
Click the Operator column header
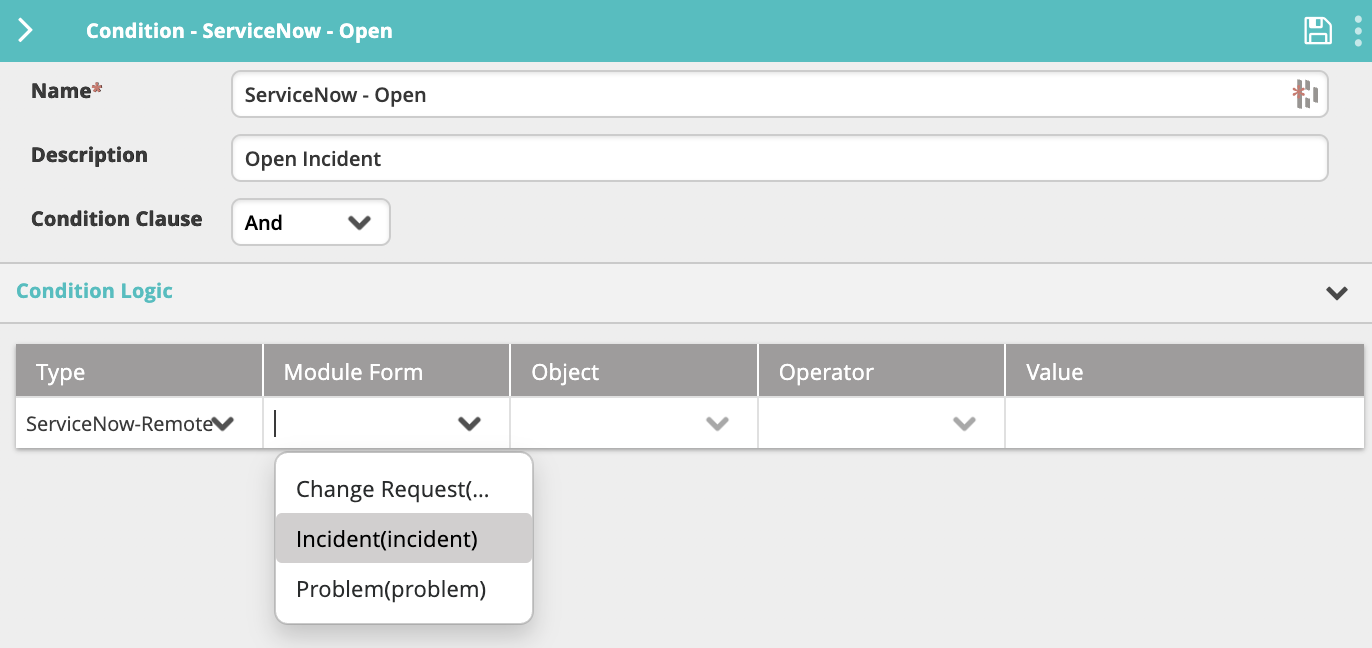tap(881, 372)
